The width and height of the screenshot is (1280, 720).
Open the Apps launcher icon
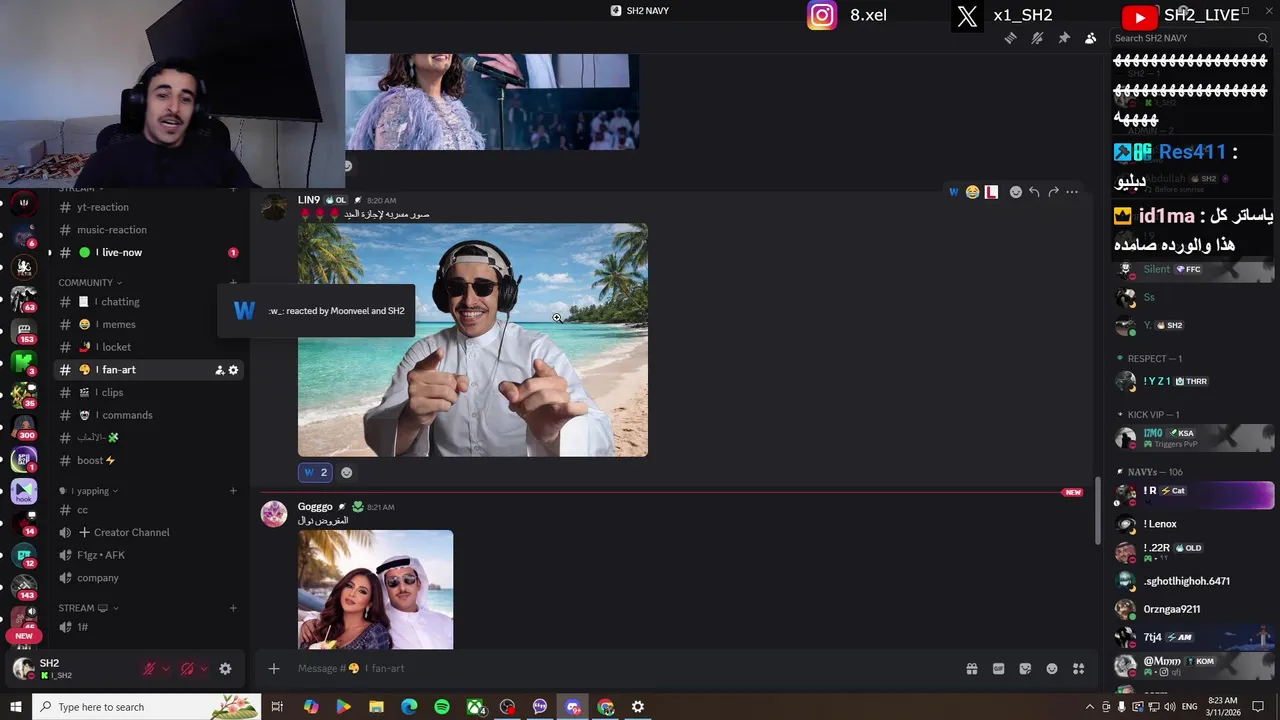pyautogui.click(x=1078, y=669)
